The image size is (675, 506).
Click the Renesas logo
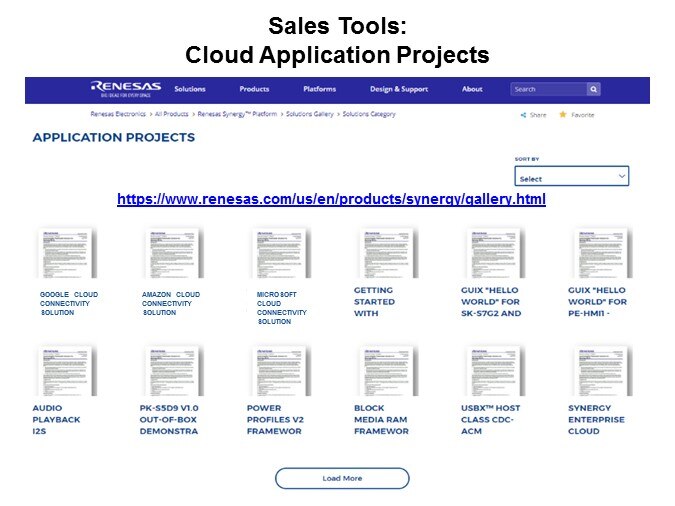click(x=125, y=89)
